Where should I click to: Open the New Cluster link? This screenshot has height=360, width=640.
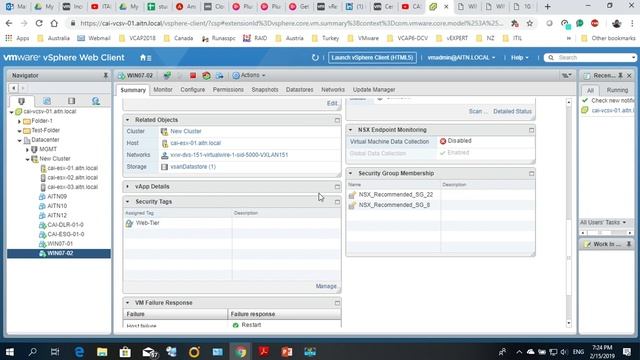(186, 131)
